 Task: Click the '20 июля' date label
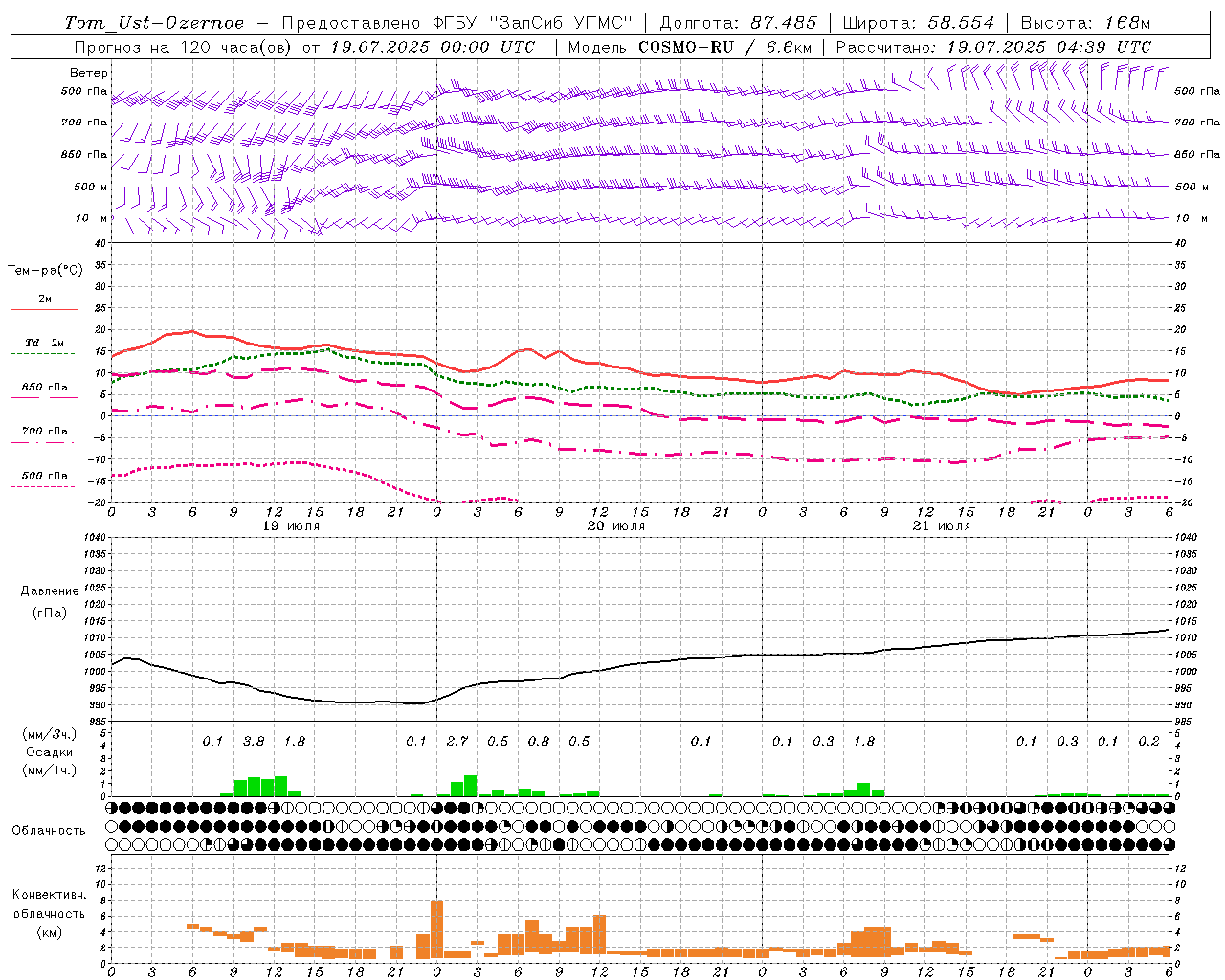click(x=616, y=526)
